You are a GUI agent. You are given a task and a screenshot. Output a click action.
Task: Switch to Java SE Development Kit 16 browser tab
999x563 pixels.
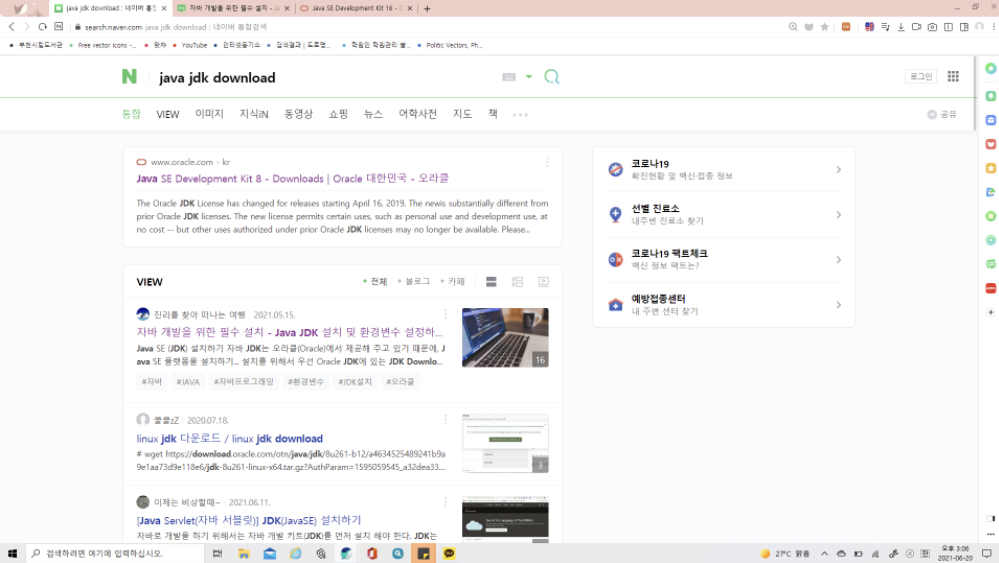[x=355, y=8]
